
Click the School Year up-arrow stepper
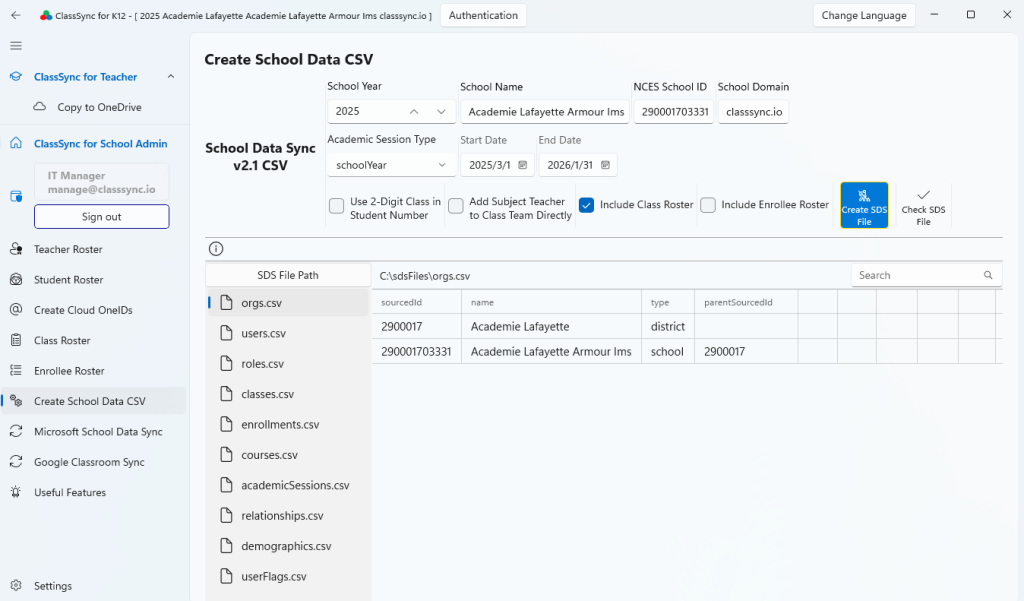(x=414, y=112)
